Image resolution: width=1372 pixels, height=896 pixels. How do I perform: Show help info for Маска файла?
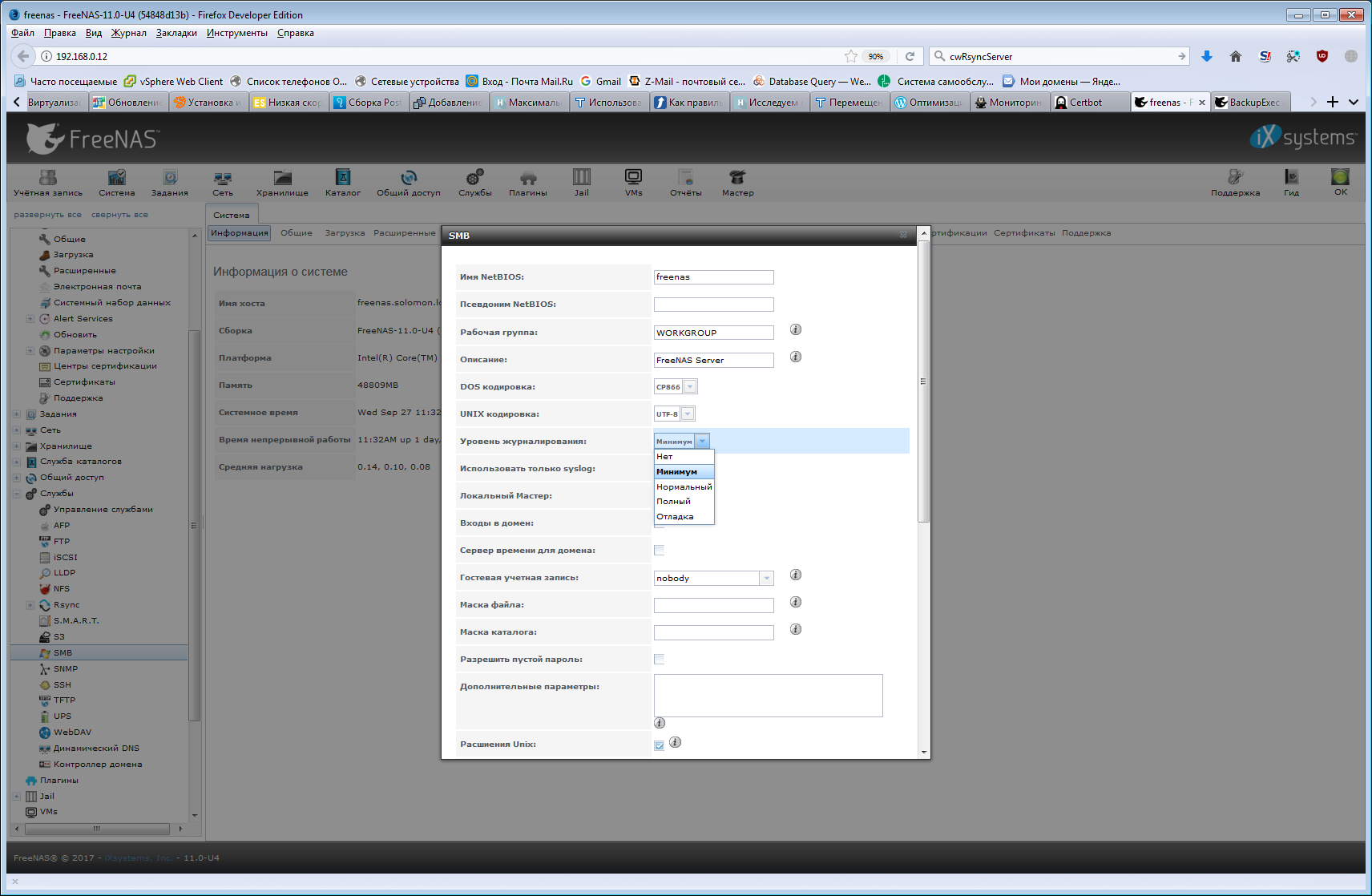(x=796, y=602)
